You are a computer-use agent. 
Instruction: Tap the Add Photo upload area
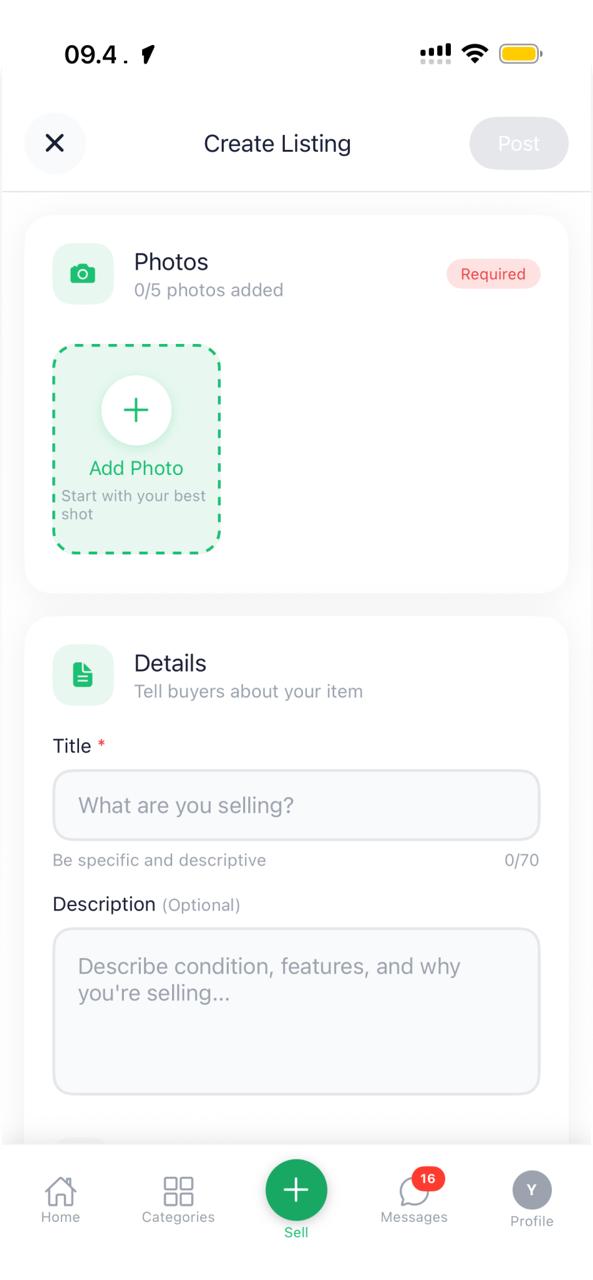(136, 450)
